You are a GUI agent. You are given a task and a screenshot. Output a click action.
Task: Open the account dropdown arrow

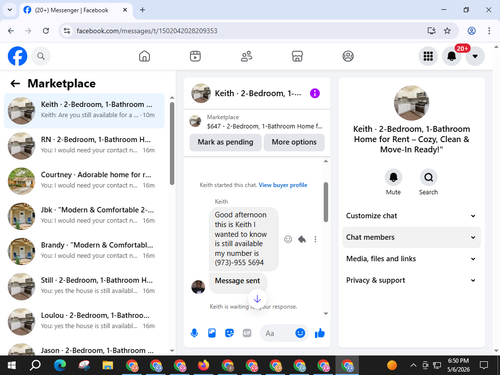point(475,56)
